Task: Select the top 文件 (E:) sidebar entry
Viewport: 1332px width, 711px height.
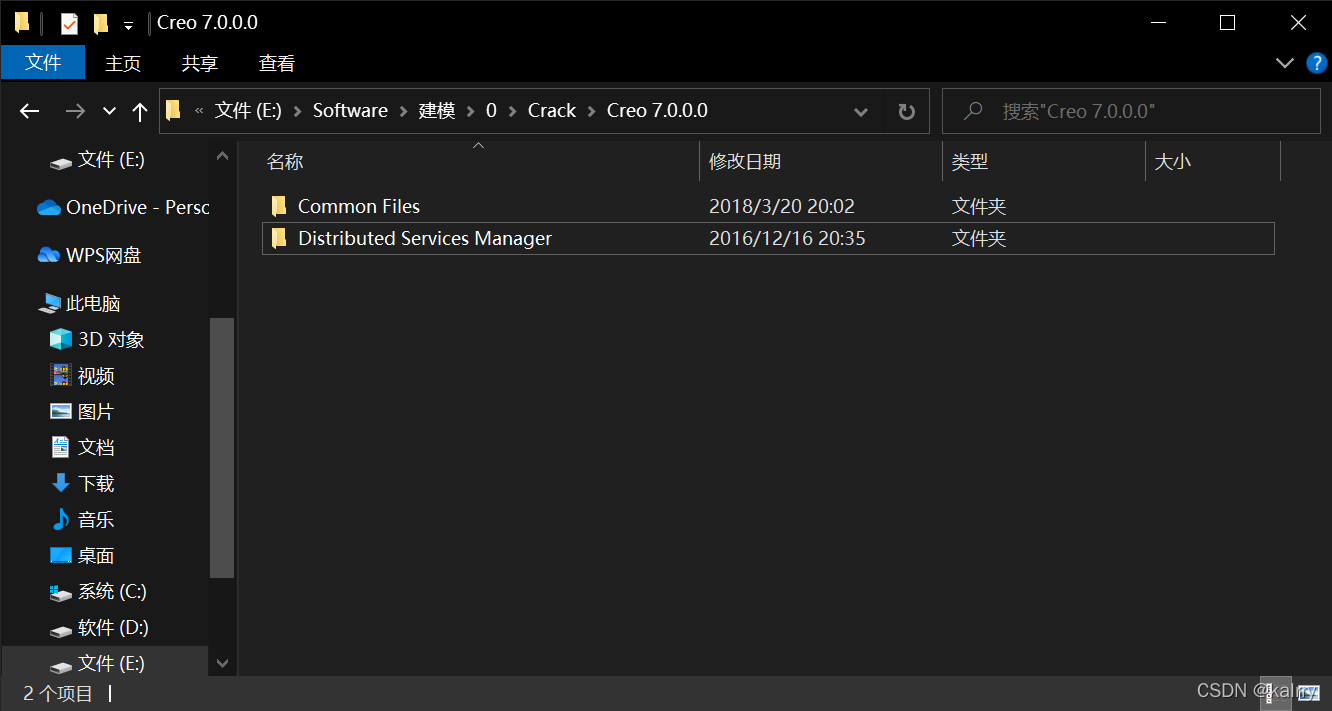Action: 97,160
